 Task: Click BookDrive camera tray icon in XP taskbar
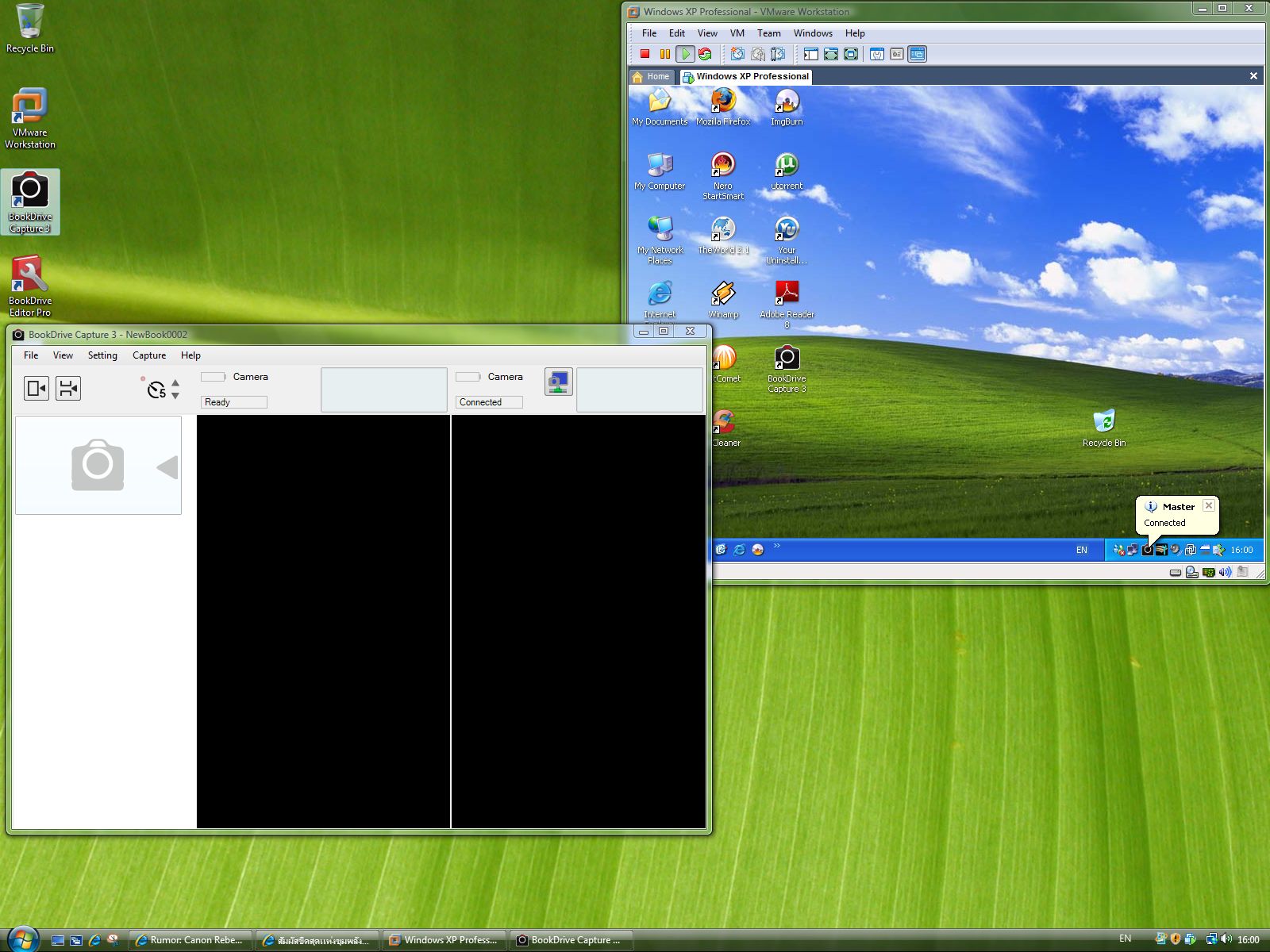tap(1147, 550)
